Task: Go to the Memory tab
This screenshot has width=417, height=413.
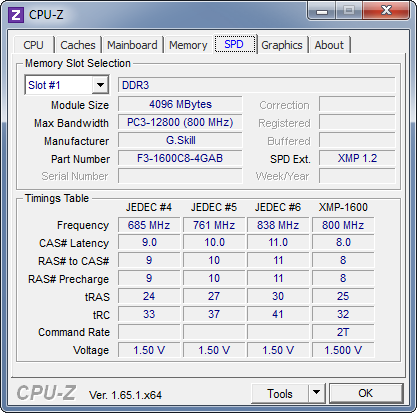Action: point(188,45)
